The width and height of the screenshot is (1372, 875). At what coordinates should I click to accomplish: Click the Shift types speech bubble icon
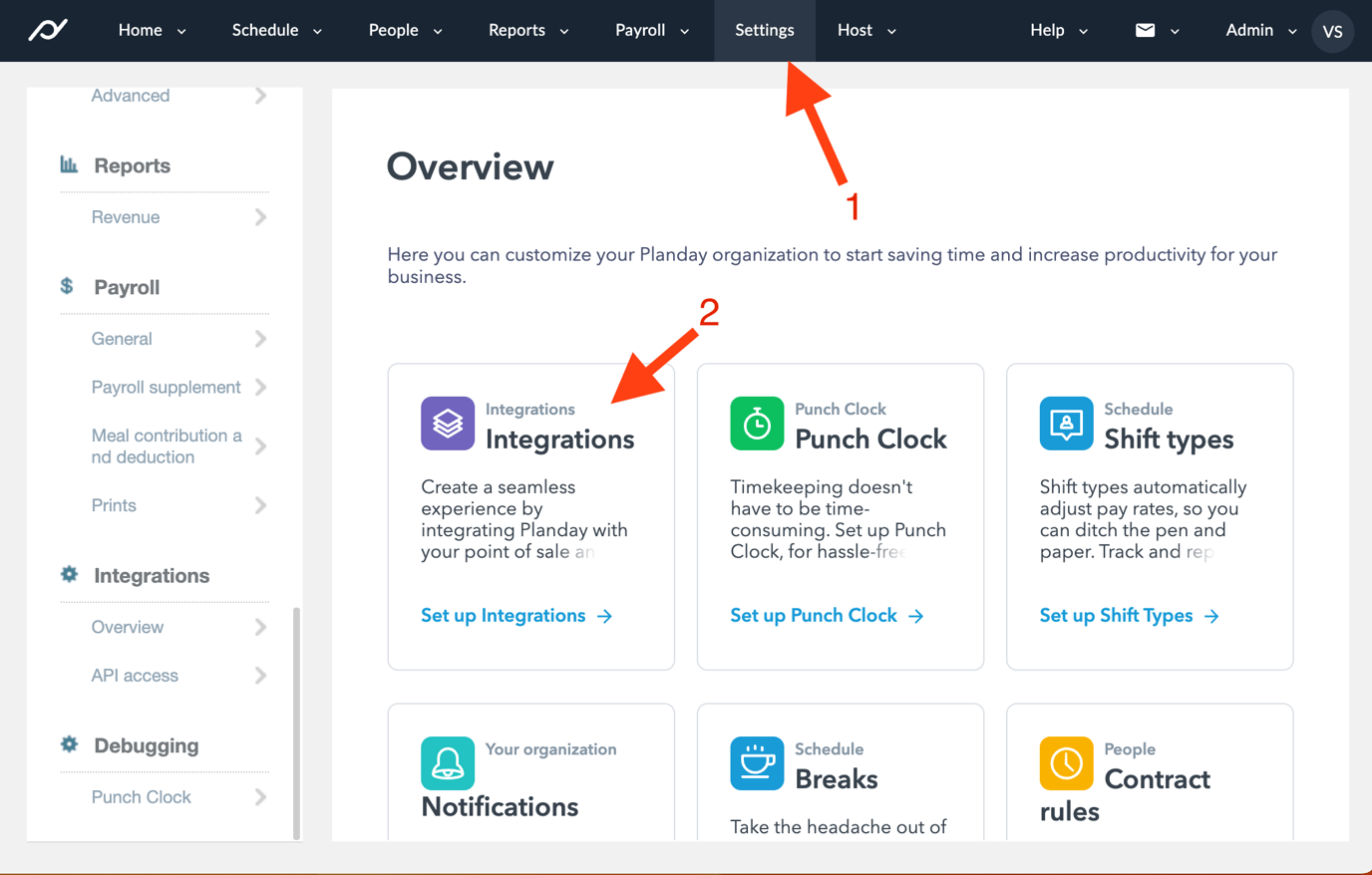pyautogui.click(x=1066, y=423)
